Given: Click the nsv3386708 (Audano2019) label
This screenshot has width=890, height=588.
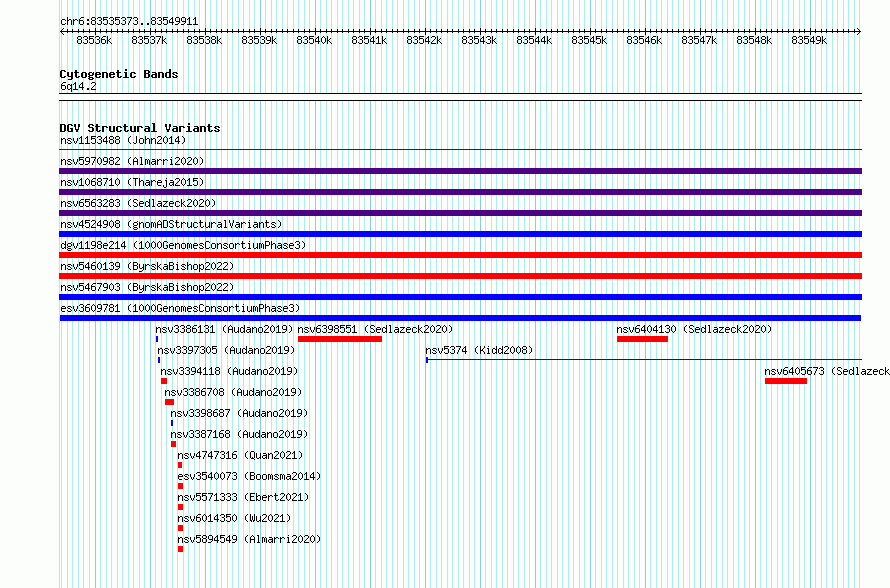Looking at the screenshot, I should click(233, 392).
